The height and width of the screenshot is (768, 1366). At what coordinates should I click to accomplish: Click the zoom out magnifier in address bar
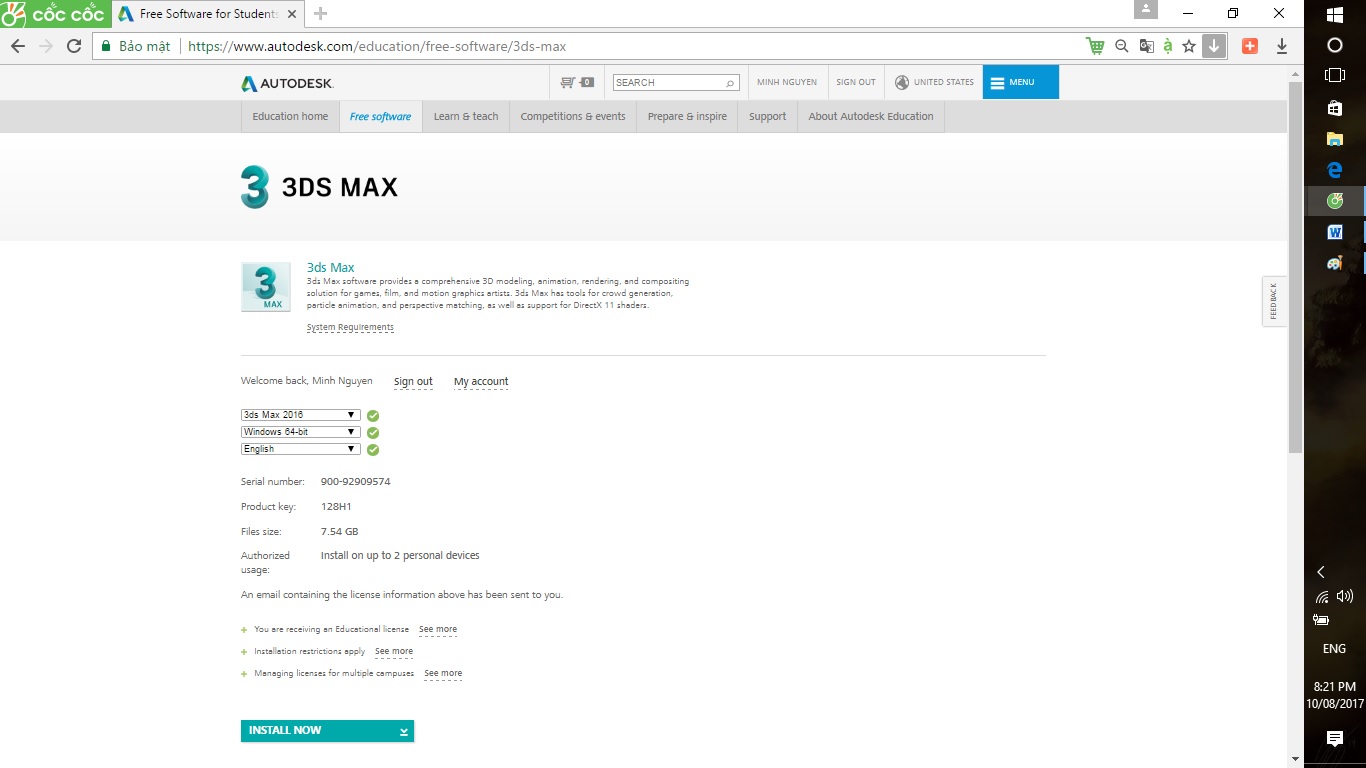[x=1121, y=46]
